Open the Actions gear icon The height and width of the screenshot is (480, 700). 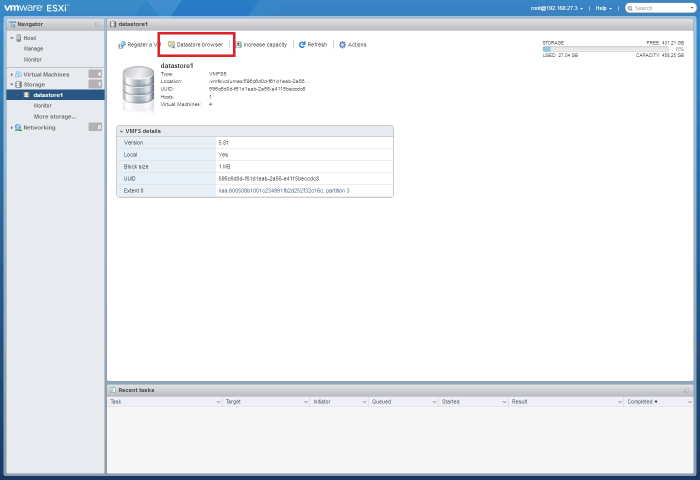(342, 45)
